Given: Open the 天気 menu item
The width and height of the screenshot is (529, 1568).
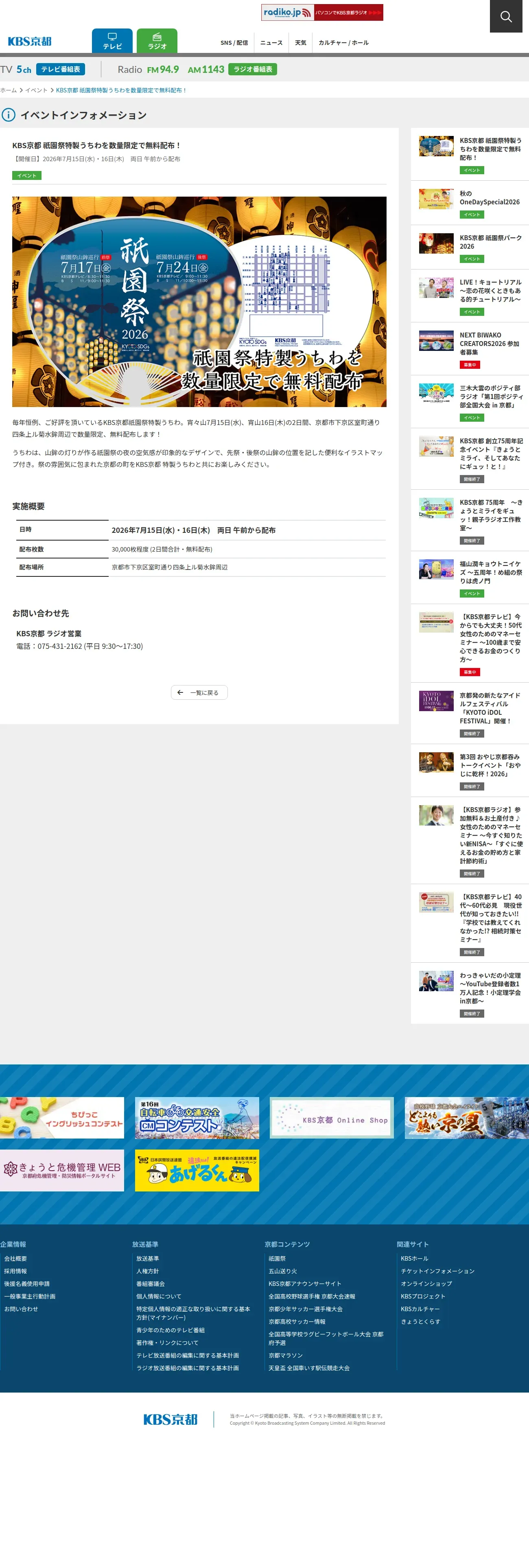Looking at the screenshot, I should click(x=300, y=43).
